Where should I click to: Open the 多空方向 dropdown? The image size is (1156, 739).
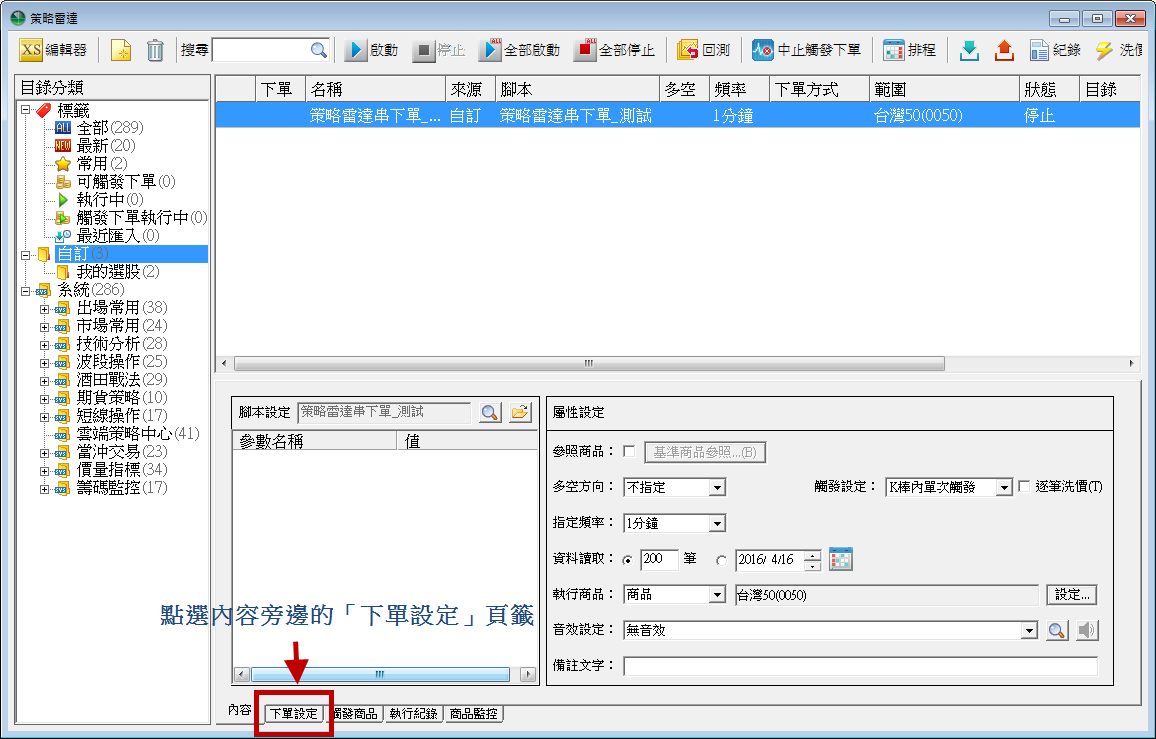click(717, 488)
